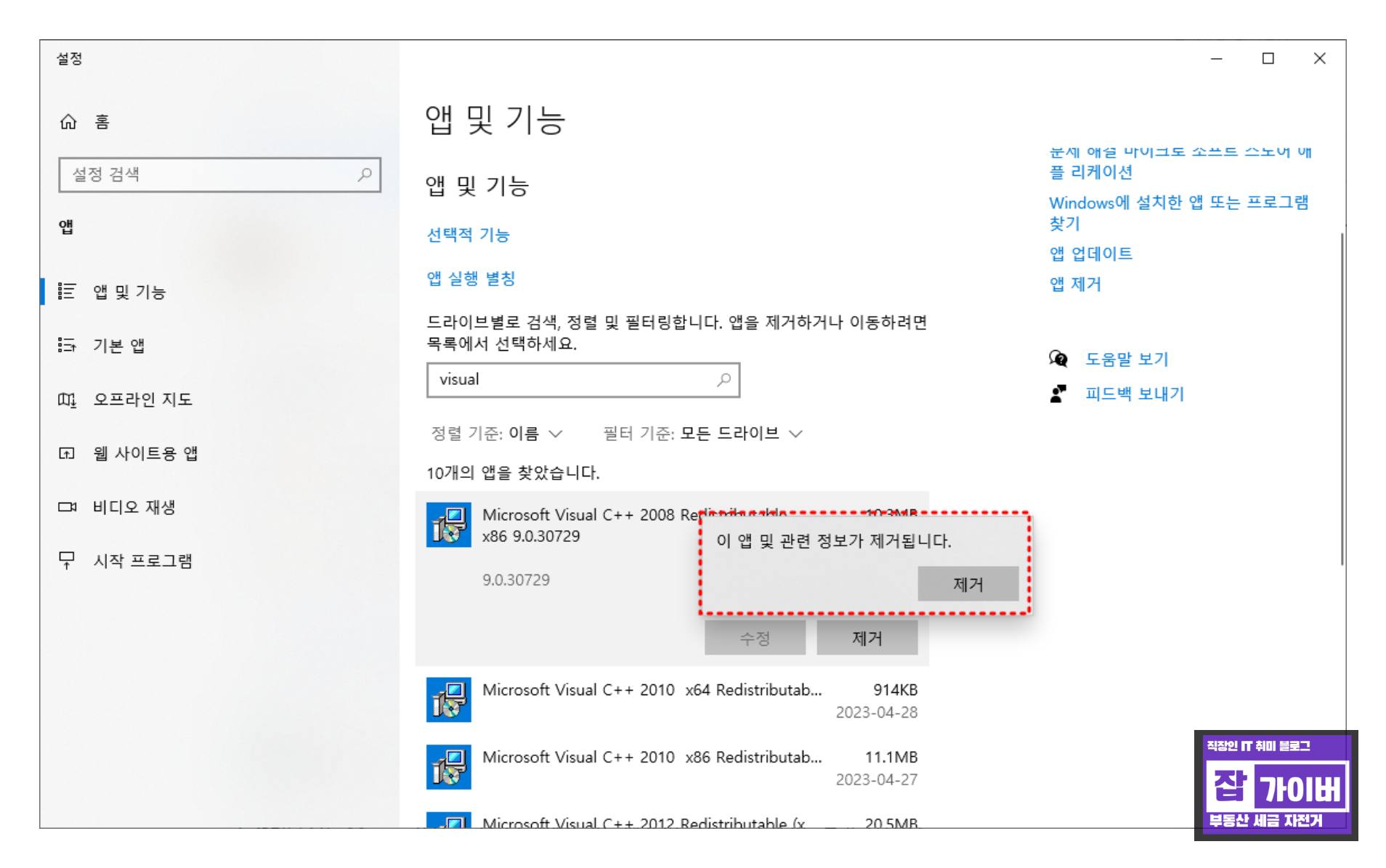
Task: Maximize the Settings window
Action: (1268, 59)
